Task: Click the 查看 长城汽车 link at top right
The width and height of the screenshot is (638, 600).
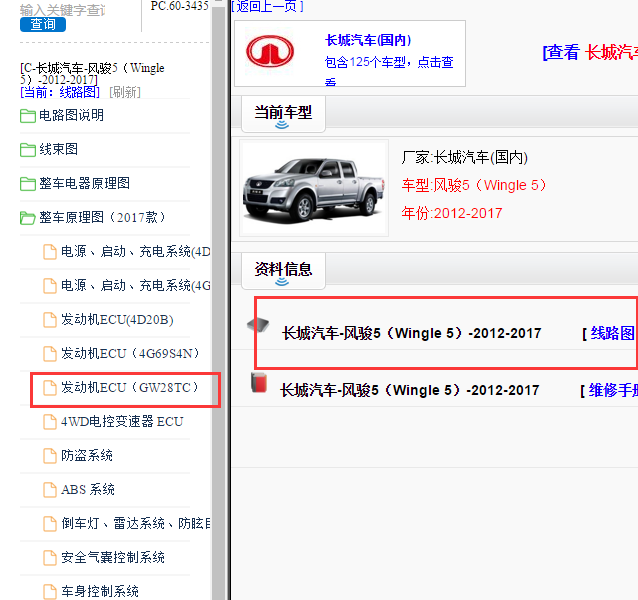Action: point(590,52)
